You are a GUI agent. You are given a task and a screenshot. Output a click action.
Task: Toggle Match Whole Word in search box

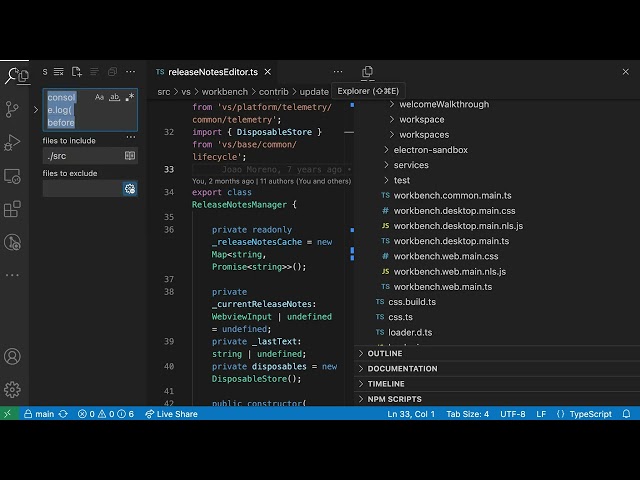[115, 97]
